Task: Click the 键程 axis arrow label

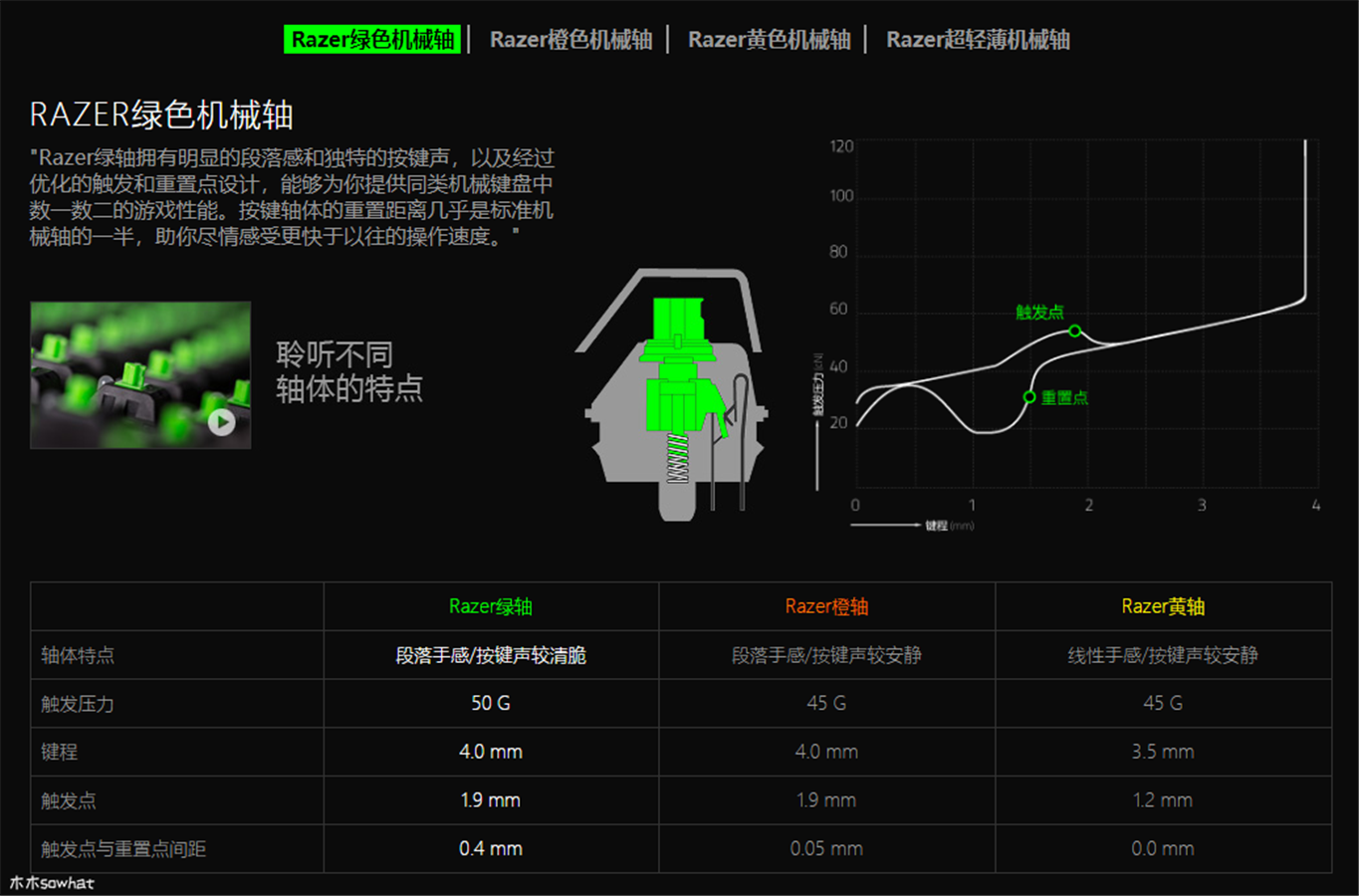Action: (911, 525)
